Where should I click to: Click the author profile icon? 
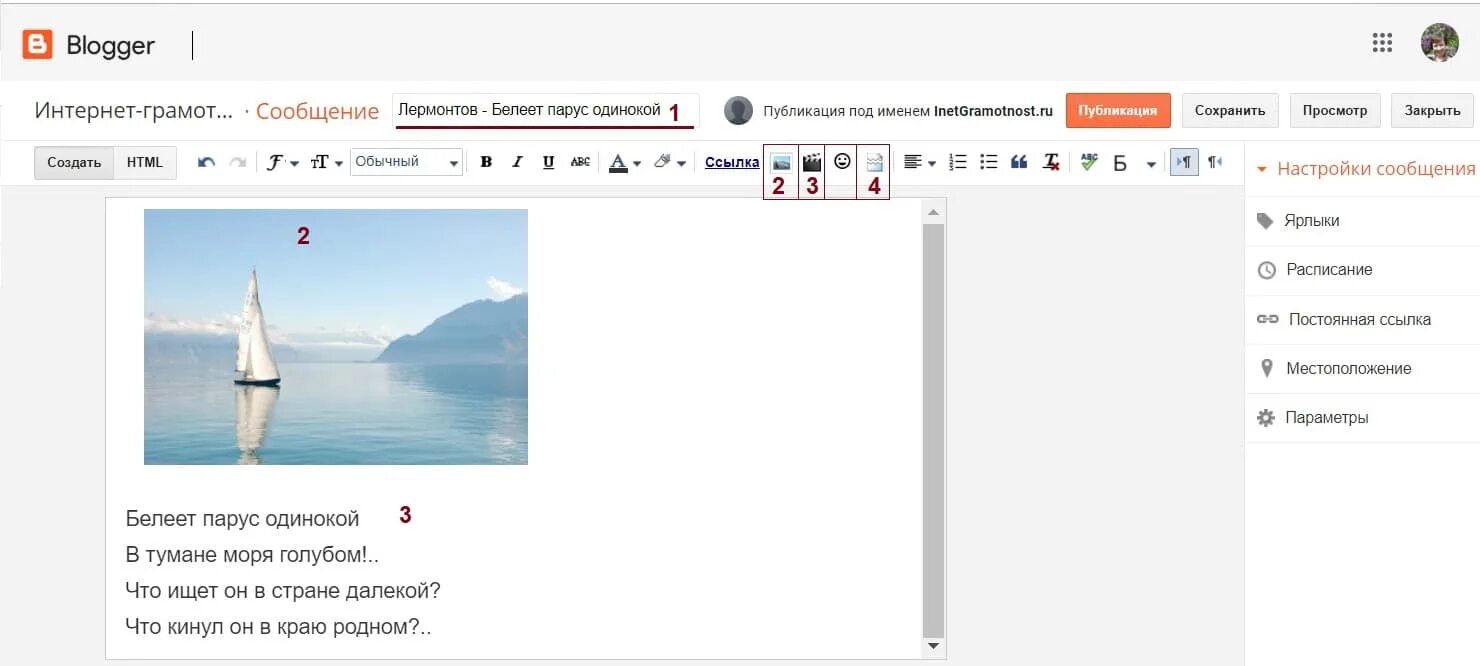pos(738,110)
